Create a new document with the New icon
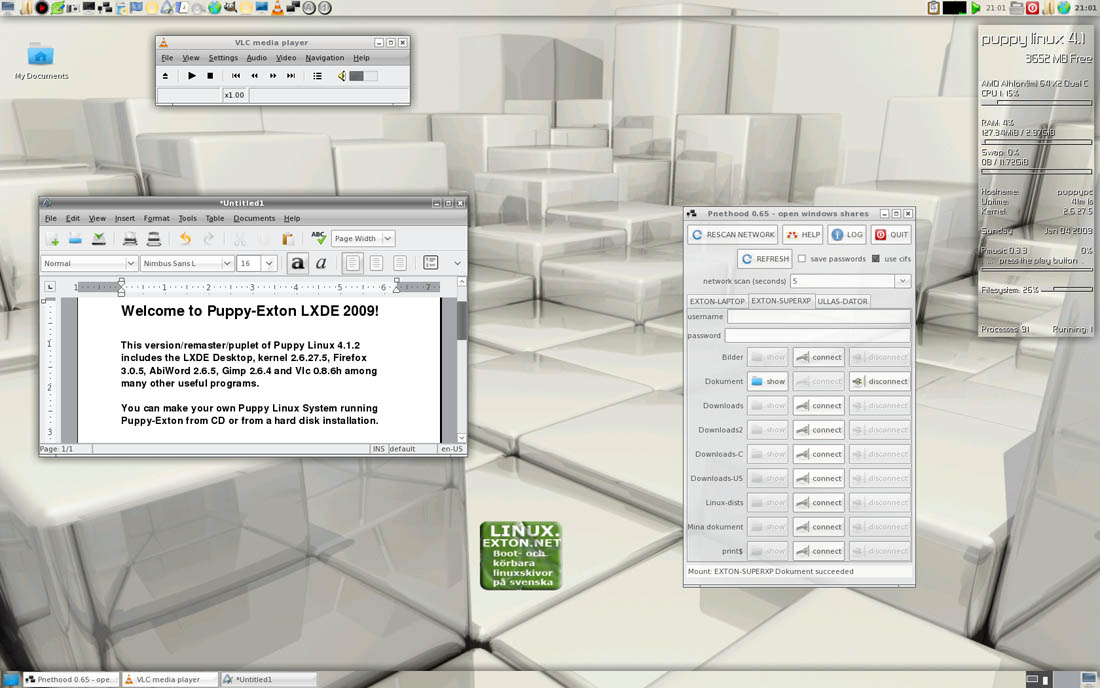 point(52,239)
